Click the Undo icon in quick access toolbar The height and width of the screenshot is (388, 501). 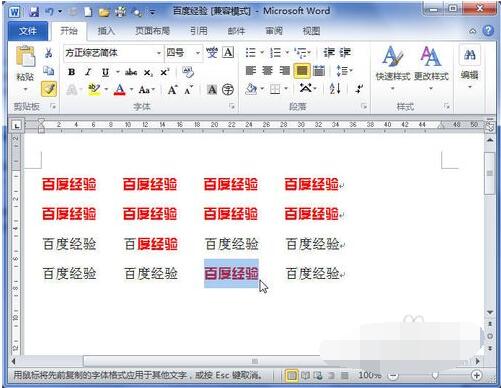49,12
